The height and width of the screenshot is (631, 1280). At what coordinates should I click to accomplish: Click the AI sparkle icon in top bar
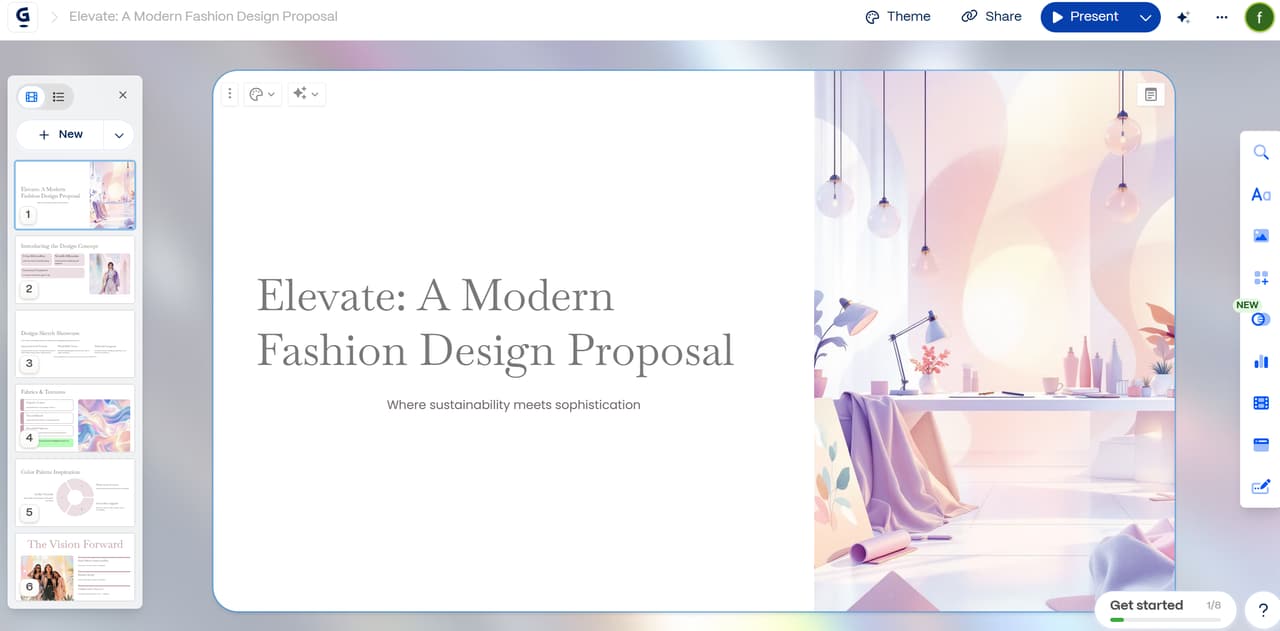coord(1183,17)
